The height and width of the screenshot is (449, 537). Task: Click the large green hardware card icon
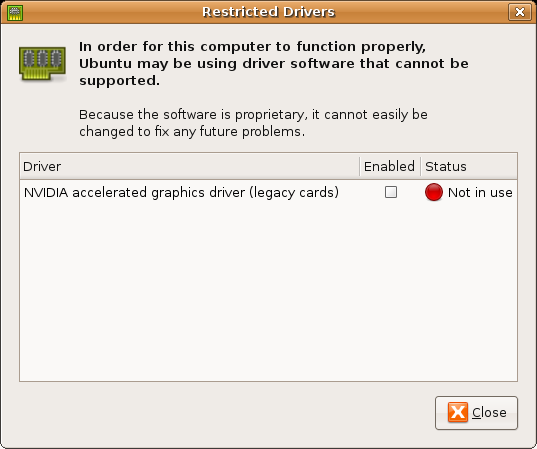[42, 64]
